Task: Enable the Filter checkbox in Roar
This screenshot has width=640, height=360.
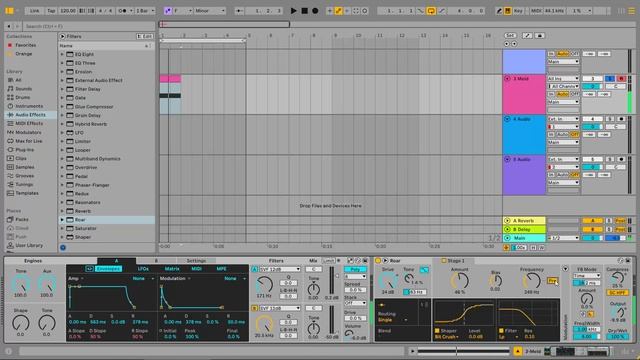Action: [x=501, y=331]
